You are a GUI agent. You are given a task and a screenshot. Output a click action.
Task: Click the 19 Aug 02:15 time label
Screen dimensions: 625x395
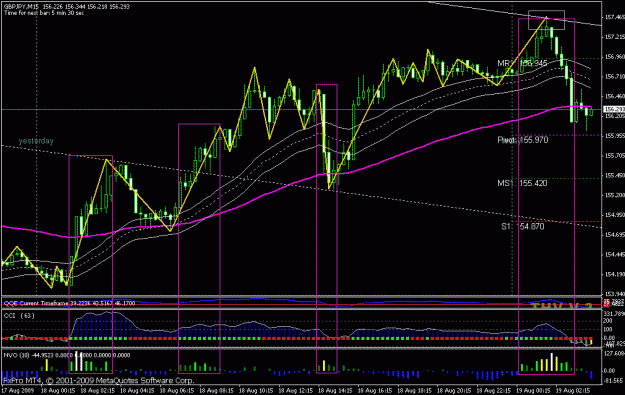tap(574, 391)
